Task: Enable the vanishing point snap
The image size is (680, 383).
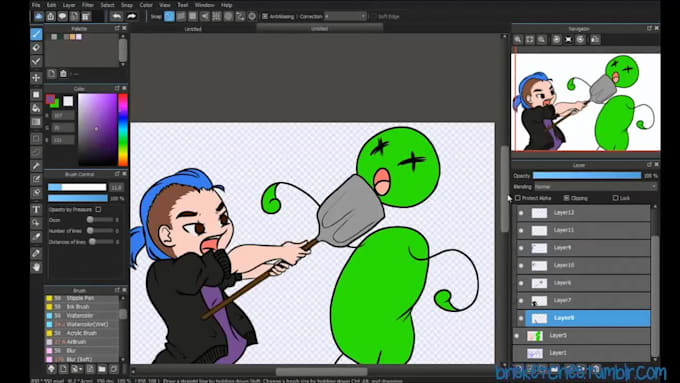Action: click(205, 16)
